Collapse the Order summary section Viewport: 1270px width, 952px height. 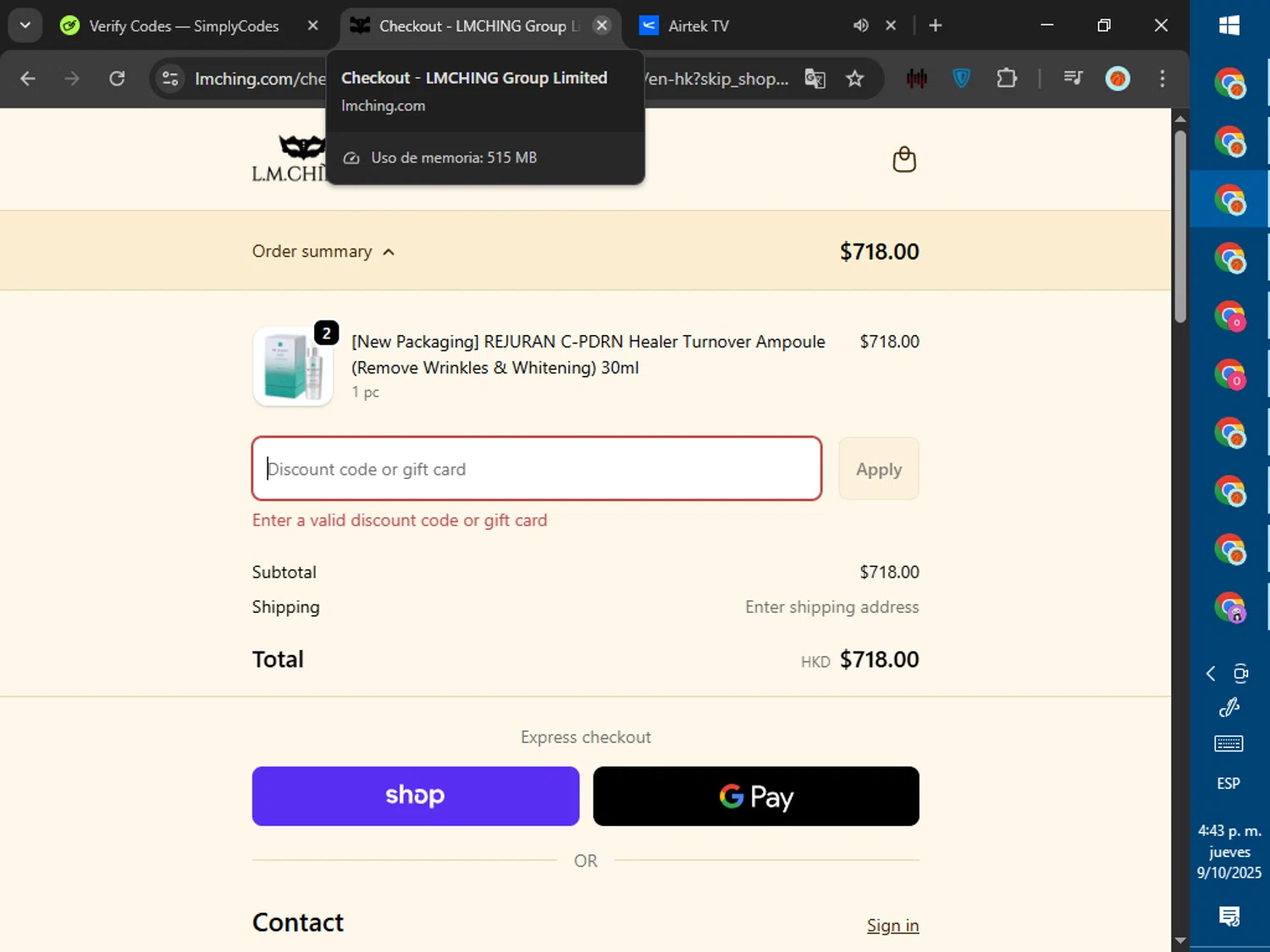(323, 251)
